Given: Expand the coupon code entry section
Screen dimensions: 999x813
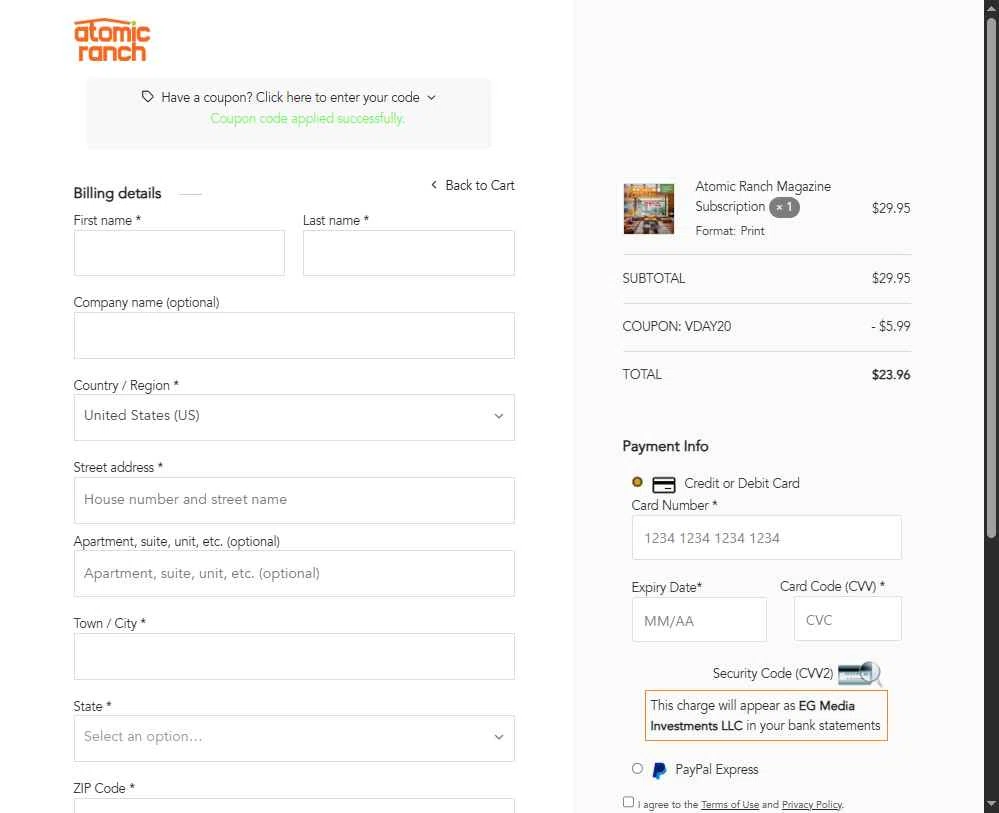Looking at the screenshot, I should point(289,97).
